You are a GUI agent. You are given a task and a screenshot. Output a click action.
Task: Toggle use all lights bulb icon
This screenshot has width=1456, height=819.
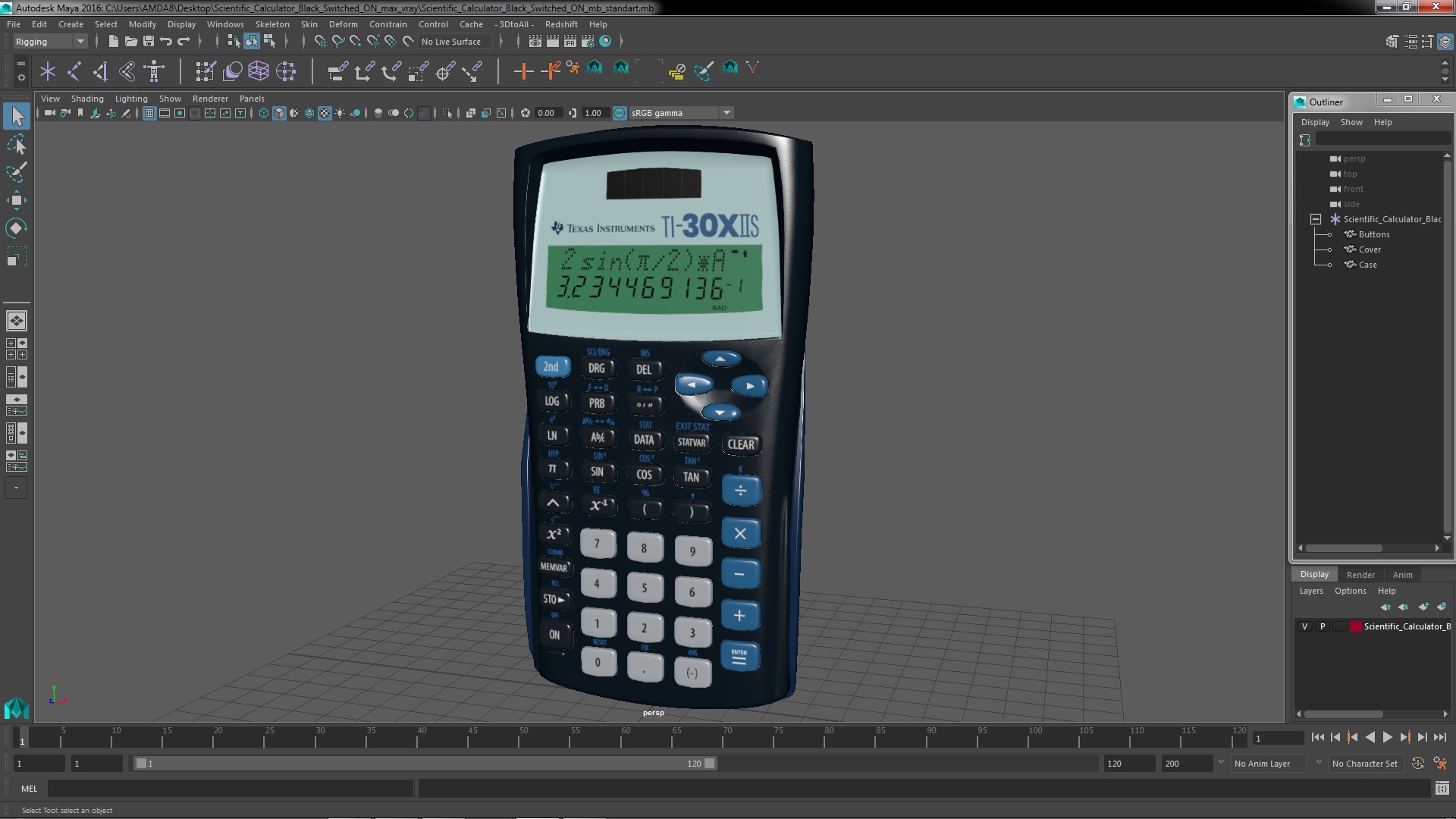click(340, 113)
